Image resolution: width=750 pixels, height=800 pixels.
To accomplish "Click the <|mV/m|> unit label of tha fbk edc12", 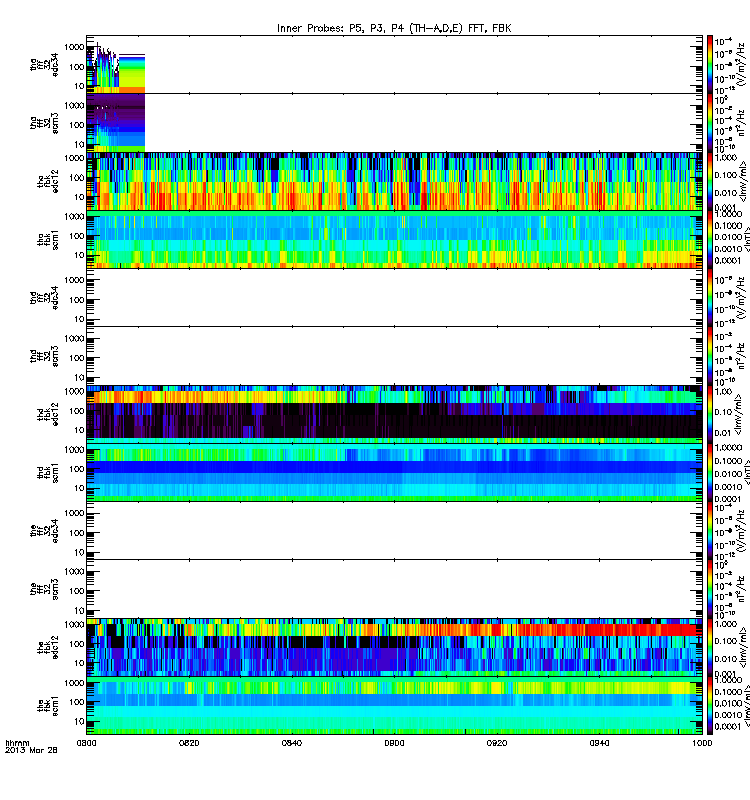I will [x=745, y=182].
